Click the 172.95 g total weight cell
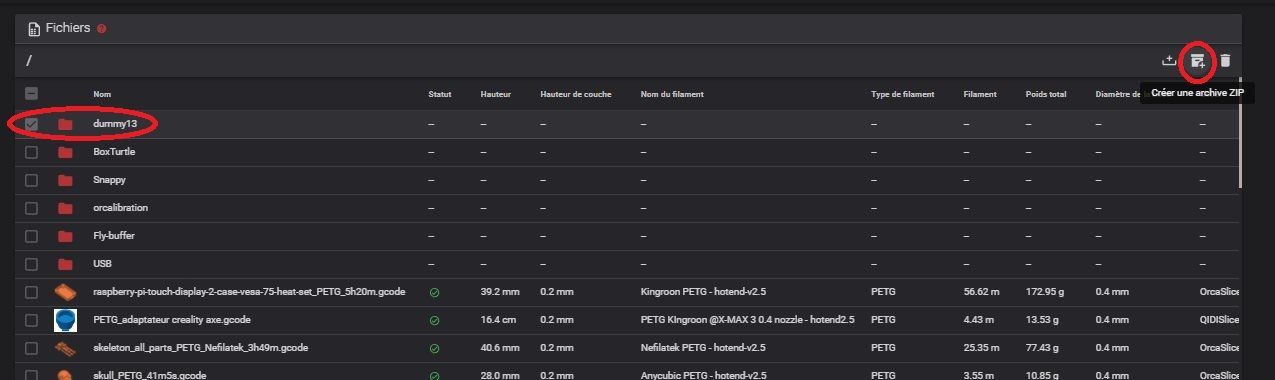1275x380 pixels. point(1044,292)
